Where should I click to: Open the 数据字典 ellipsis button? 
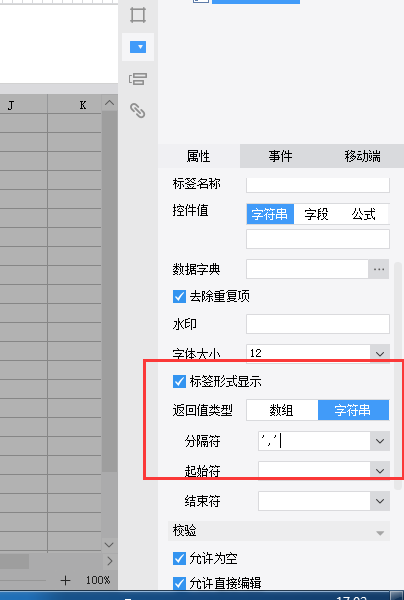pos(379,269)
